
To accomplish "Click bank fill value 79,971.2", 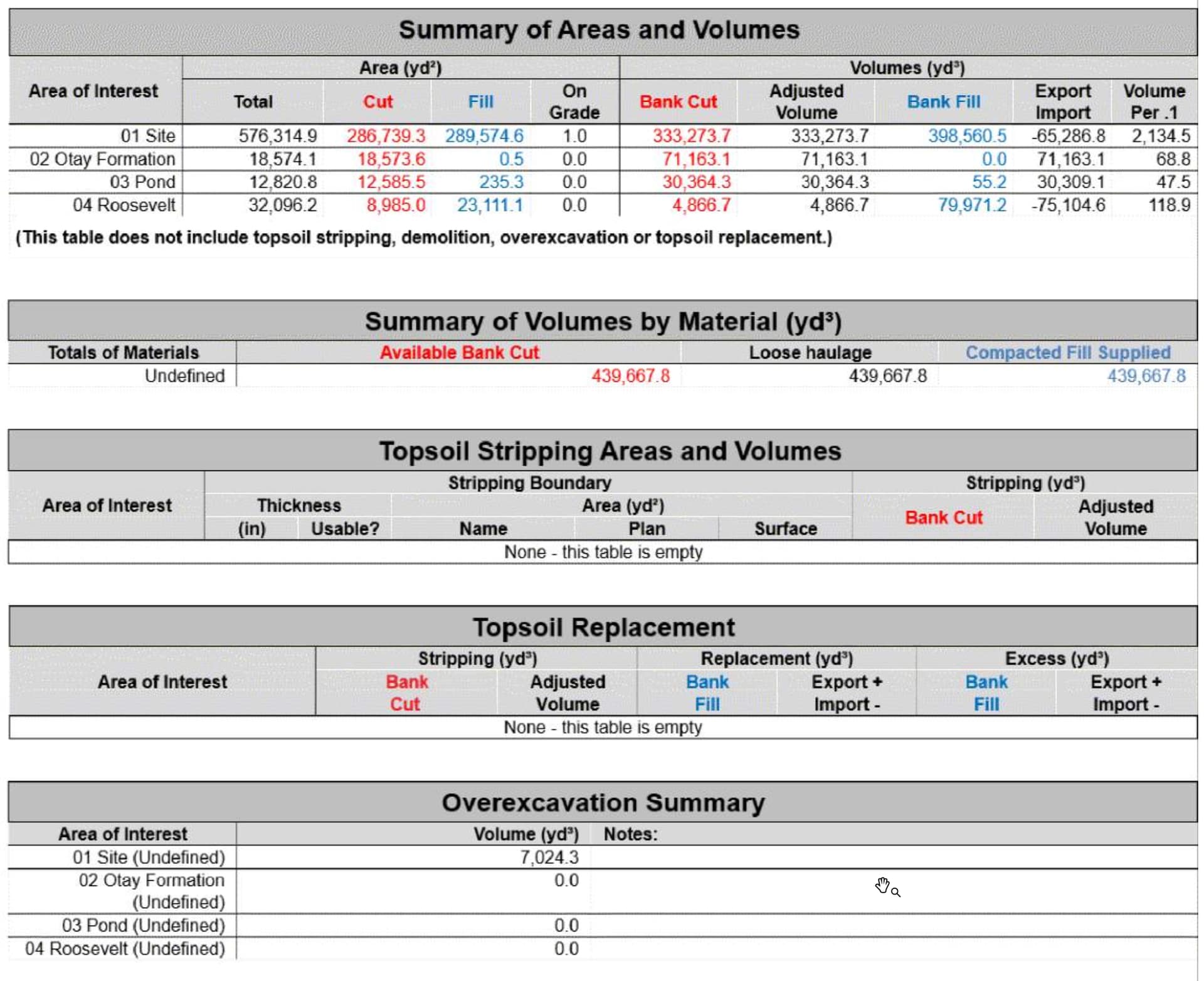I will [x=972, y=205].
